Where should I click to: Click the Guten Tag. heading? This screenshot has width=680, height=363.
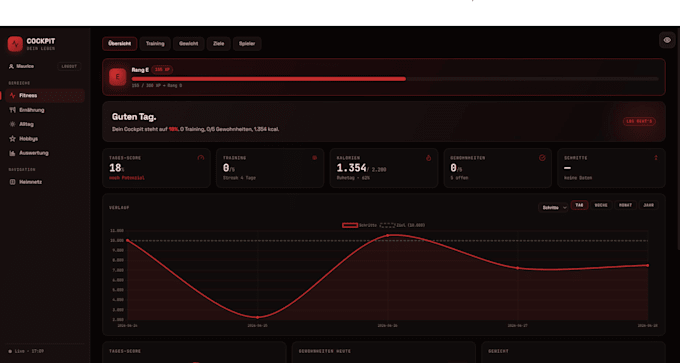[x=134, y=117]
